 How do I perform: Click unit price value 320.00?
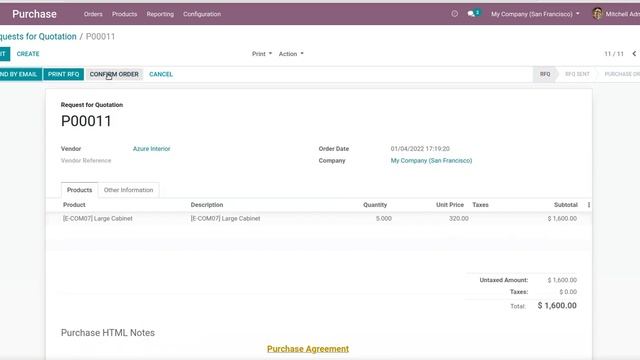(459, 219)
